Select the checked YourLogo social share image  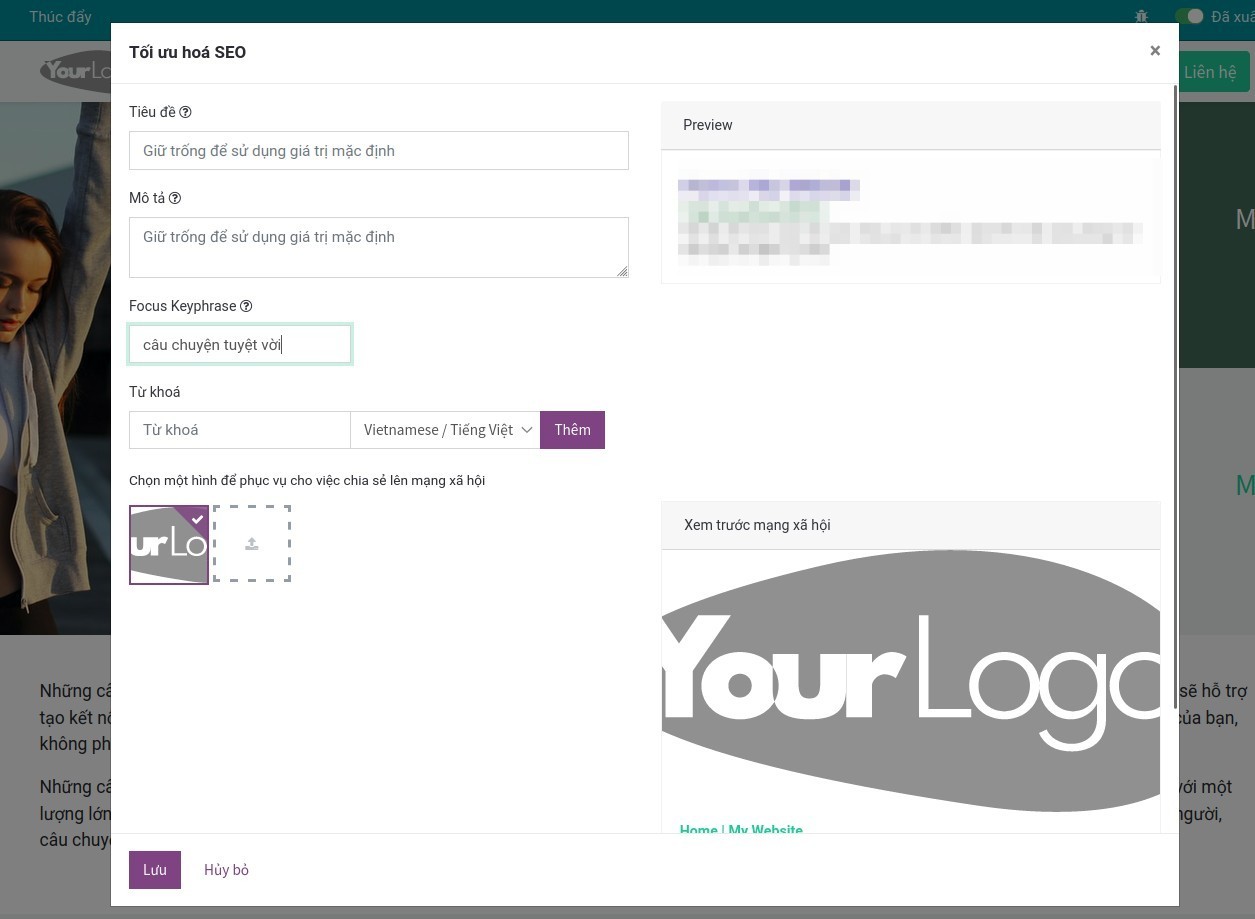169,544
